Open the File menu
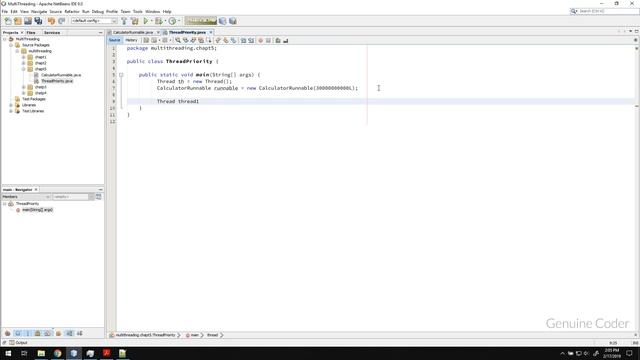The image size is (640, 360). 4,11
